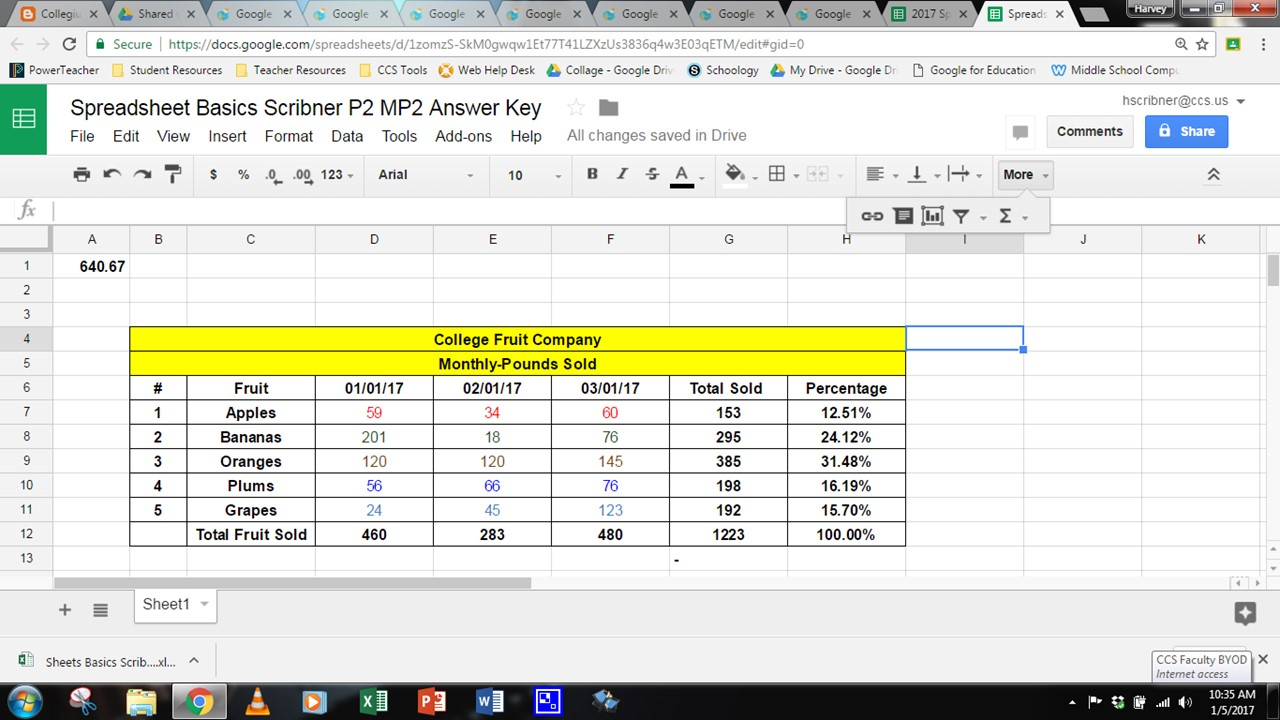
Task: Open the hscribner@ccs.us account menu
Action: click(1184, 101)
